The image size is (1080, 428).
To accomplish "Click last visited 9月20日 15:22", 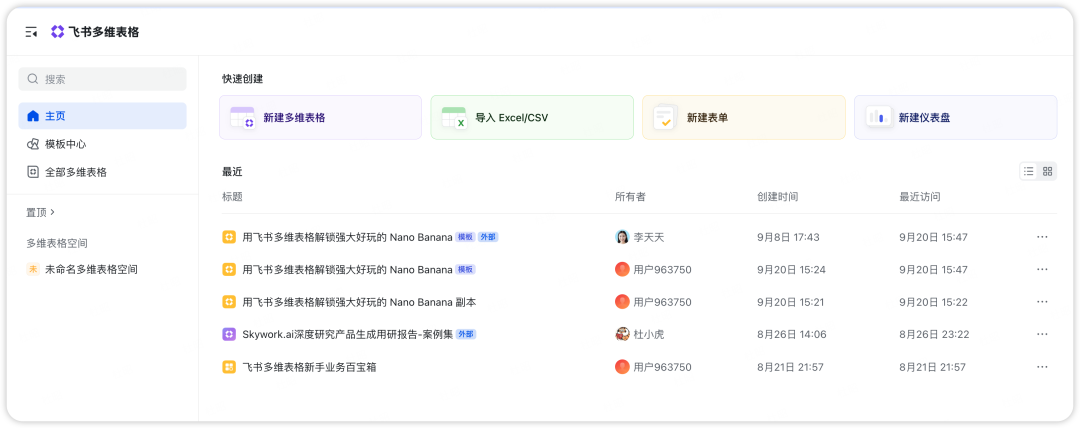I will tap(933, 302).
